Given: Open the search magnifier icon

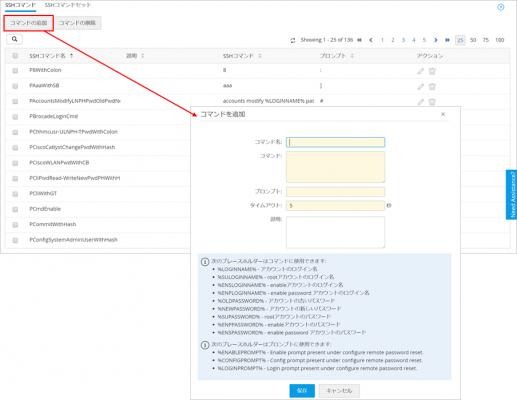Looking at the screenshot, I should [14, 39].
